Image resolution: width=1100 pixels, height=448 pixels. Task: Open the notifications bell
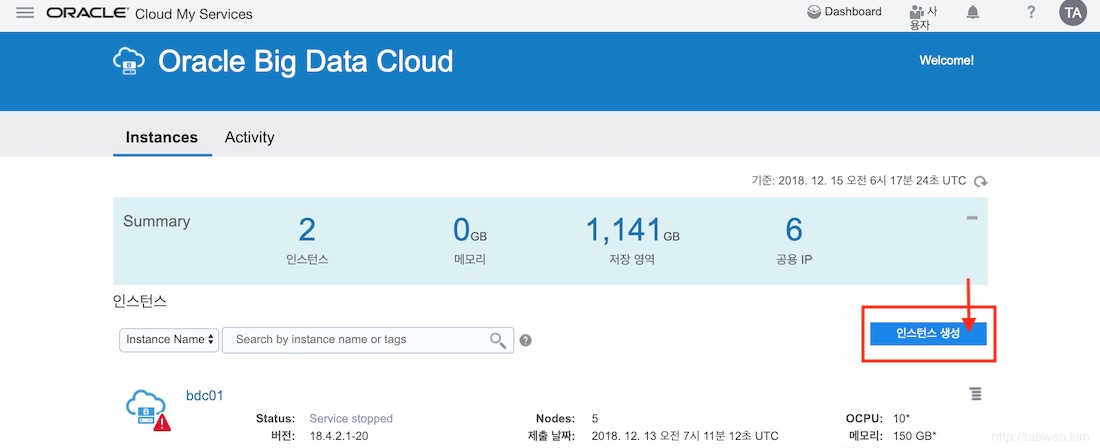pyautogui.click(x=972, y=13)
